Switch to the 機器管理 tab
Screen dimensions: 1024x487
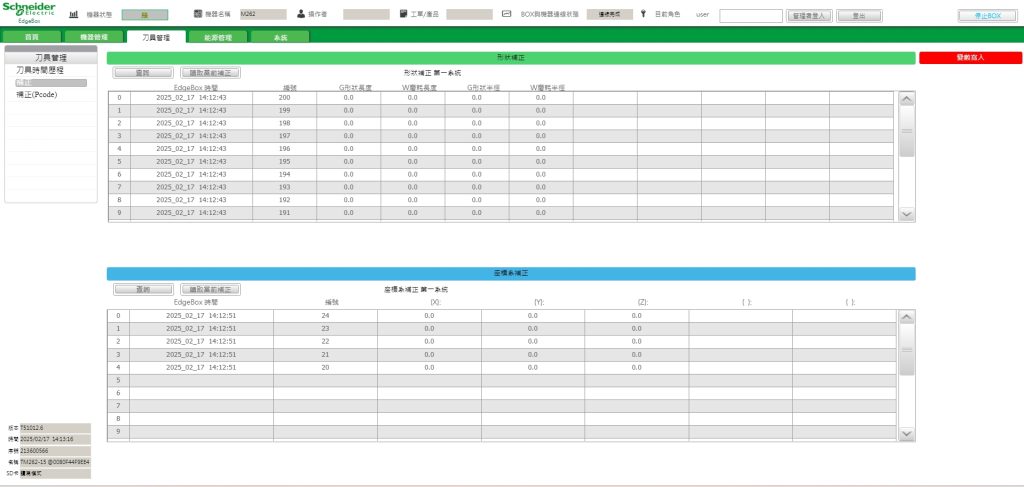(93, 37)
